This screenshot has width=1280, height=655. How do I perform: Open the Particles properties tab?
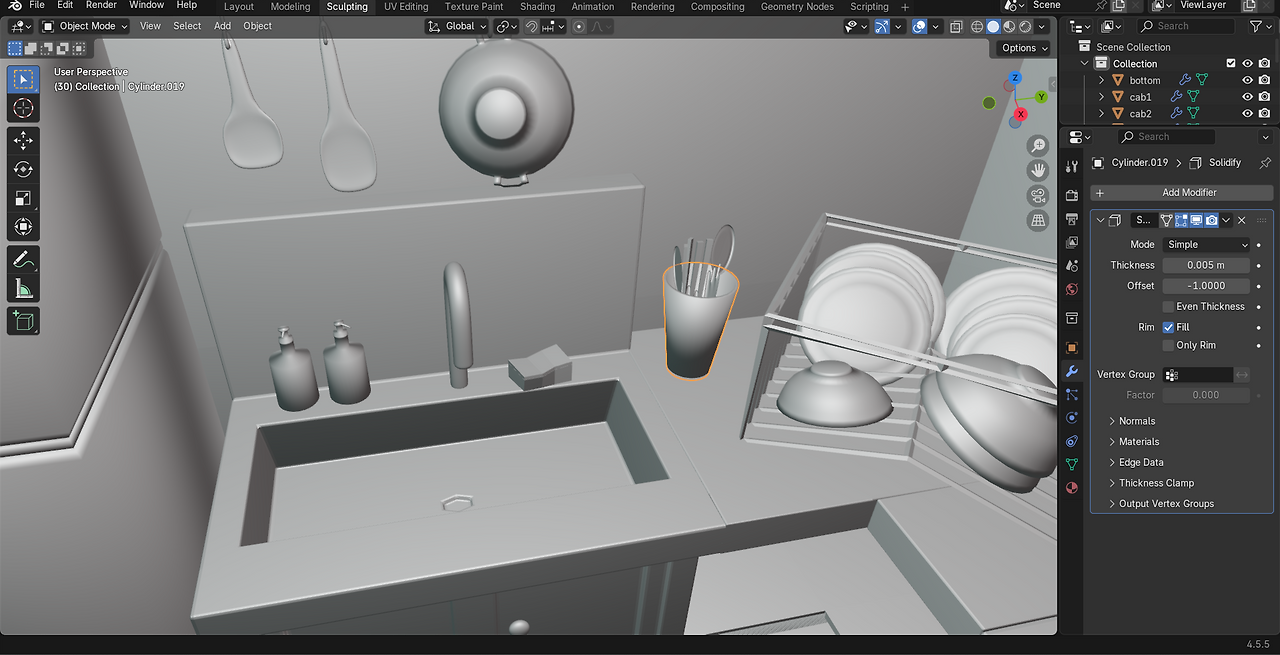click(1072, 394)
